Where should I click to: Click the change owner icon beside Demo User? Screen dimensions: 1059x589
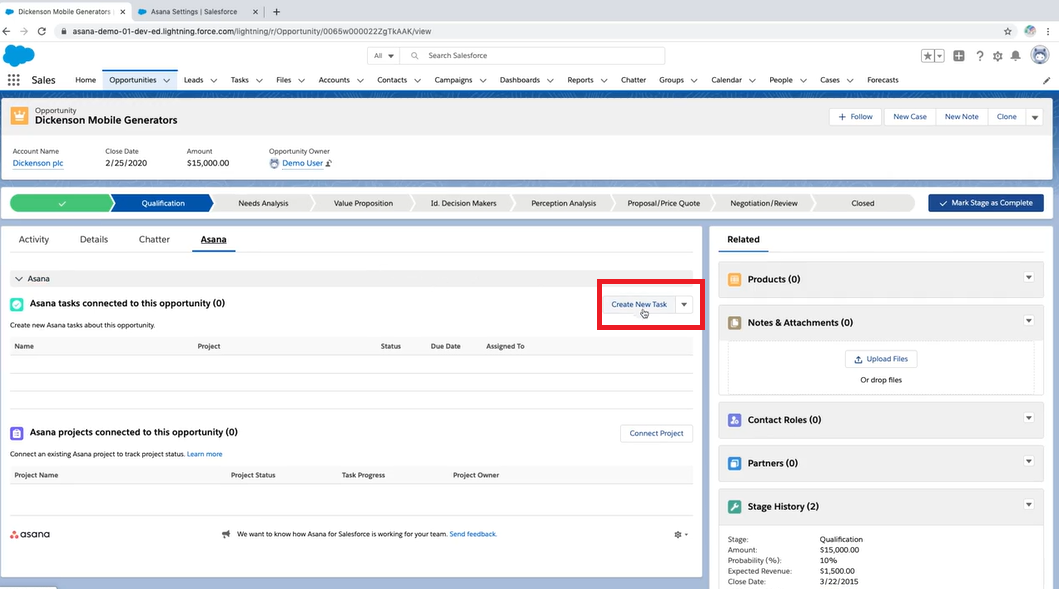[x=329, y=163]
